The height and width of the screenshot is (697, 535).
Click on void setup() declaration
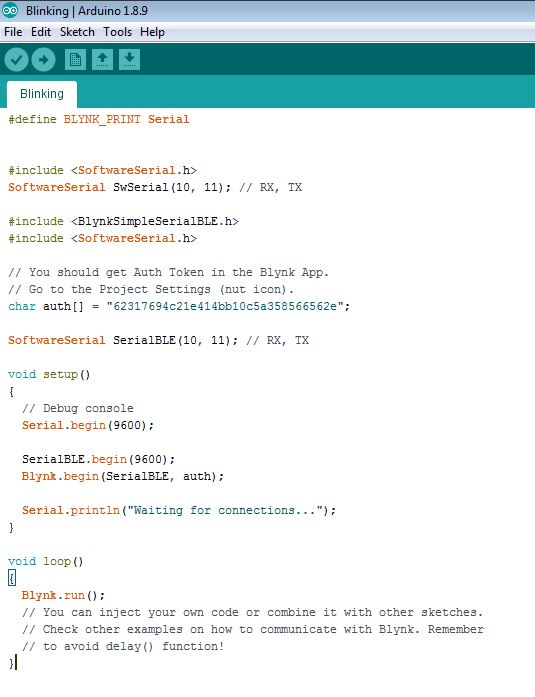pos(49,374)
